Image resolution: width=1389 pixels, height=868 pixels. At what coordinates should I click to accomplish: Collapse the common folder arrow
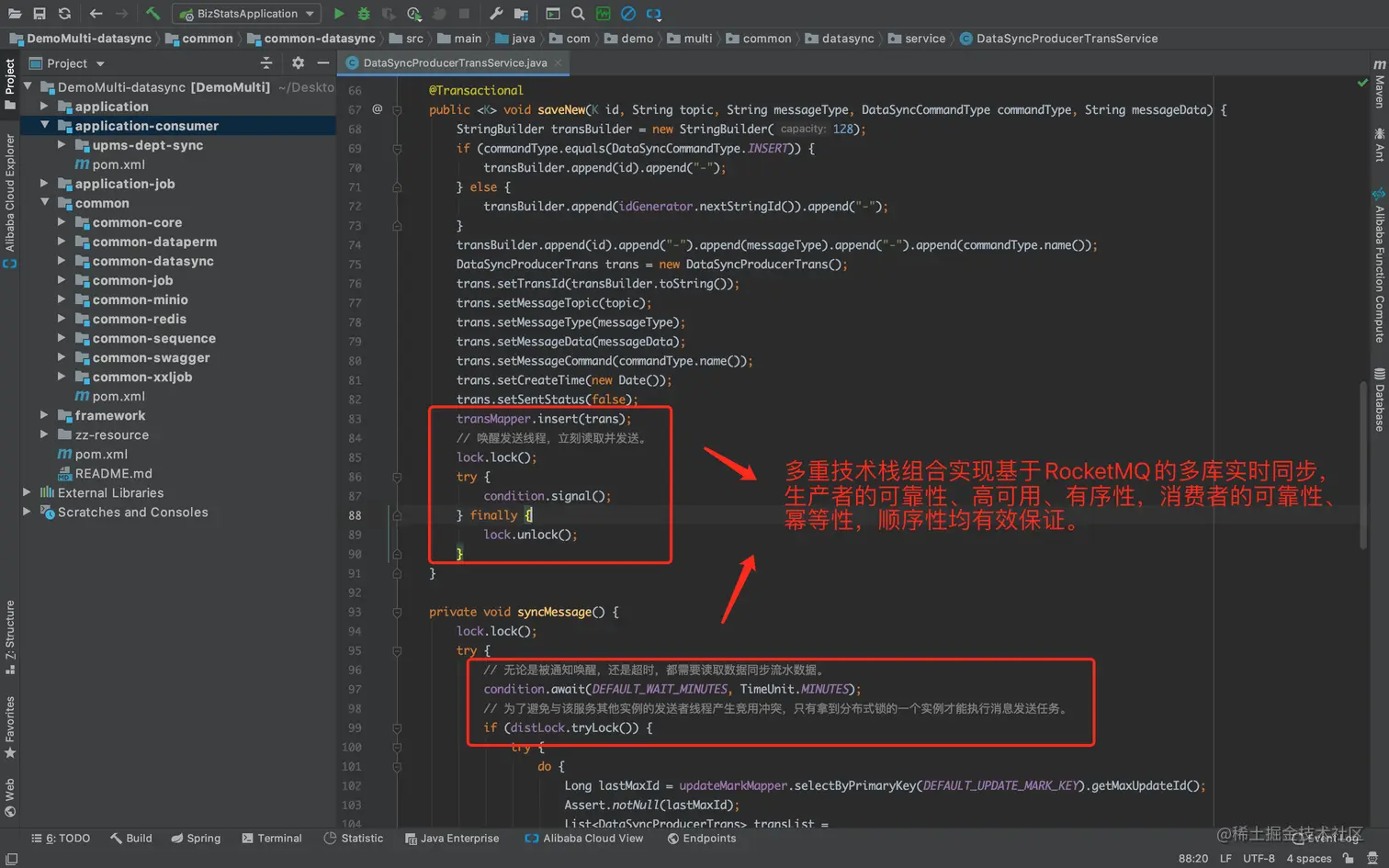pyautogui.click(x=44, y=203)
